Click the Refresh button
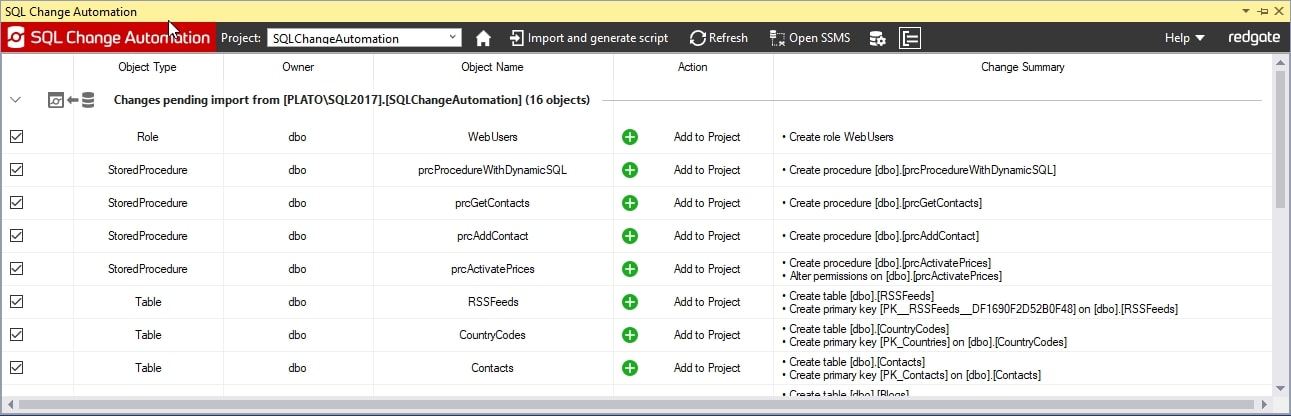Viewport: 1291px width, 416px height. (718, 38)
